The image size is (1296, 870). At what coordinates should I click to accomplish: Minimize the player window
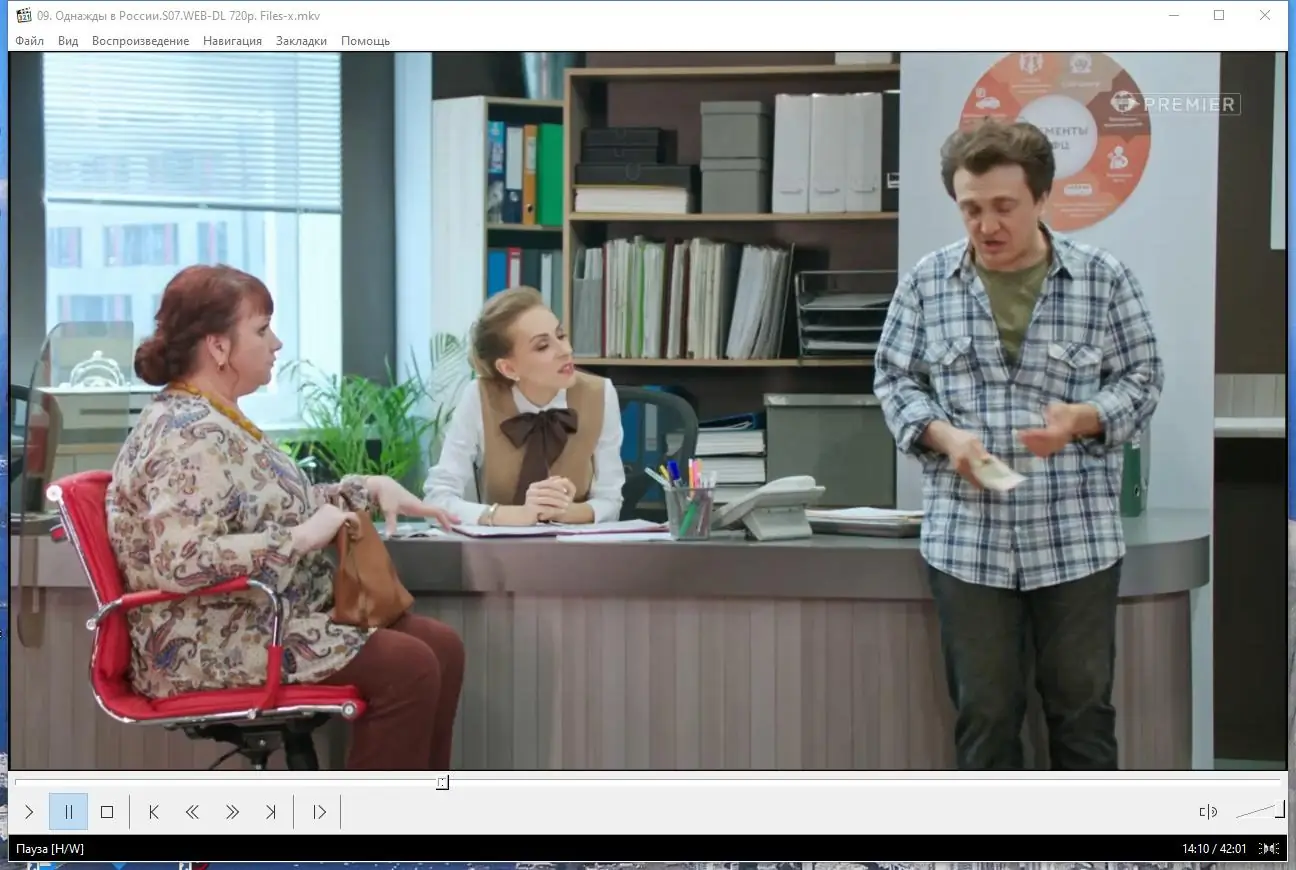tap(1173, 15)
